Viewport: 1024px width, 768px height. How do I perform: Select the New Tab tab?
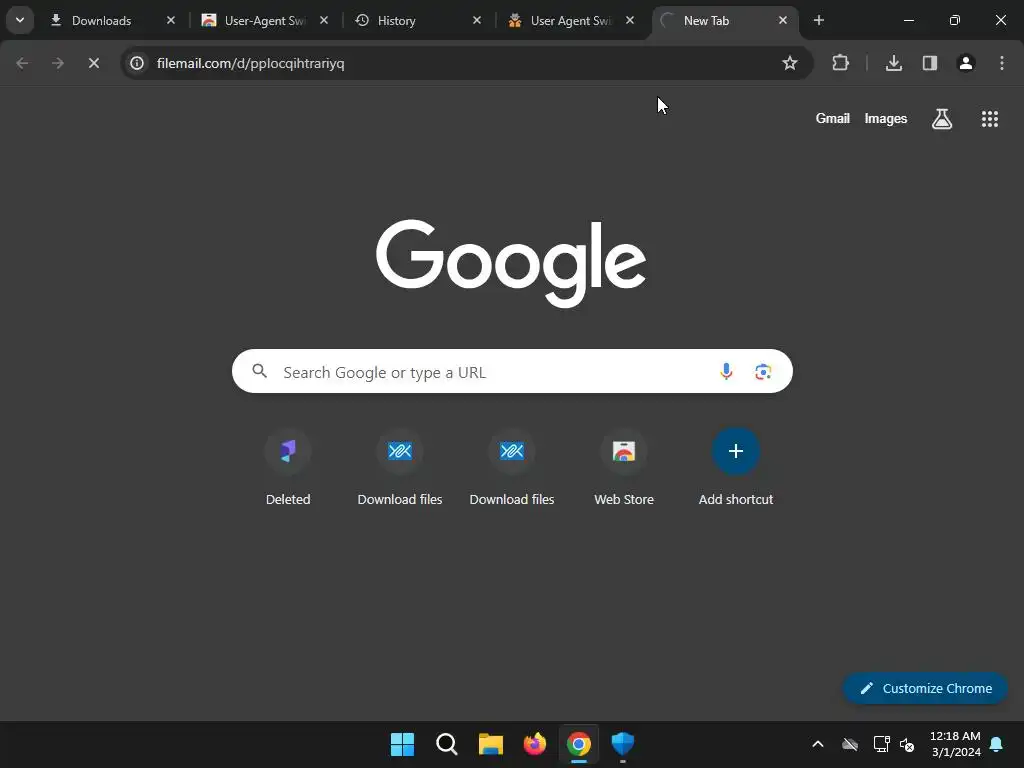click(724, 21)
